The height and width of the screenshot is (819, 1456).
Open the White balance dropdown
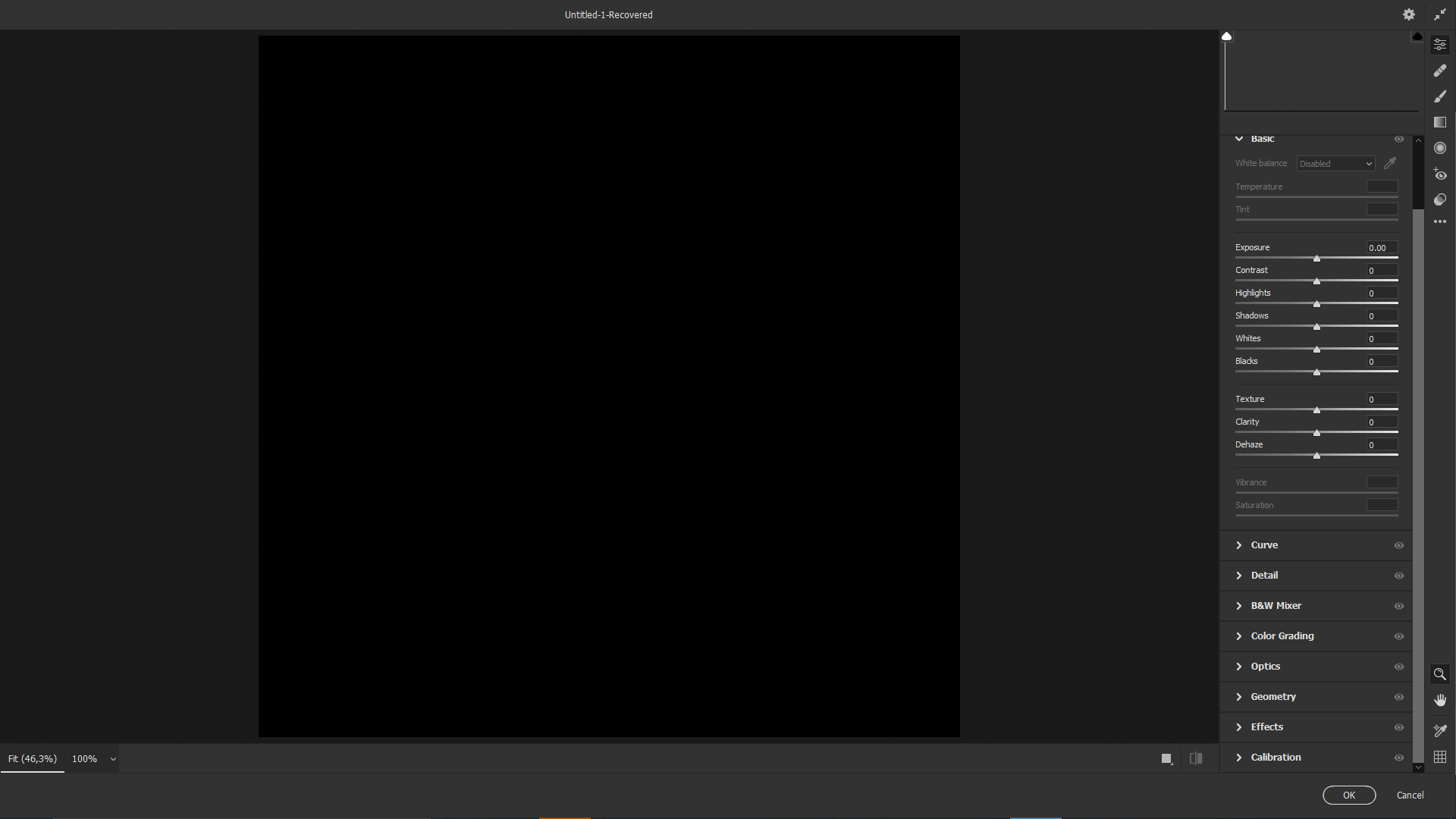click(x=1334, y=163)
